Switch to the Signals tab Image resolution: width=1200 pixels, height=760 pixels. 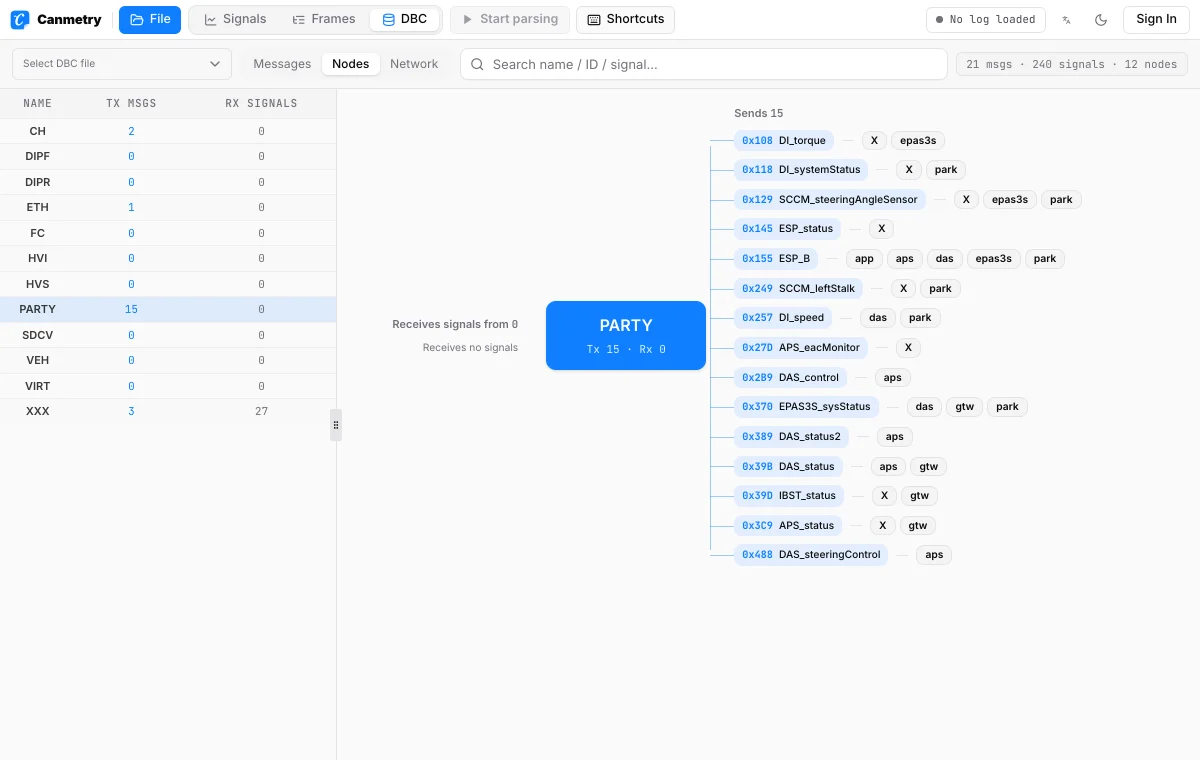(x=235, y=19)
